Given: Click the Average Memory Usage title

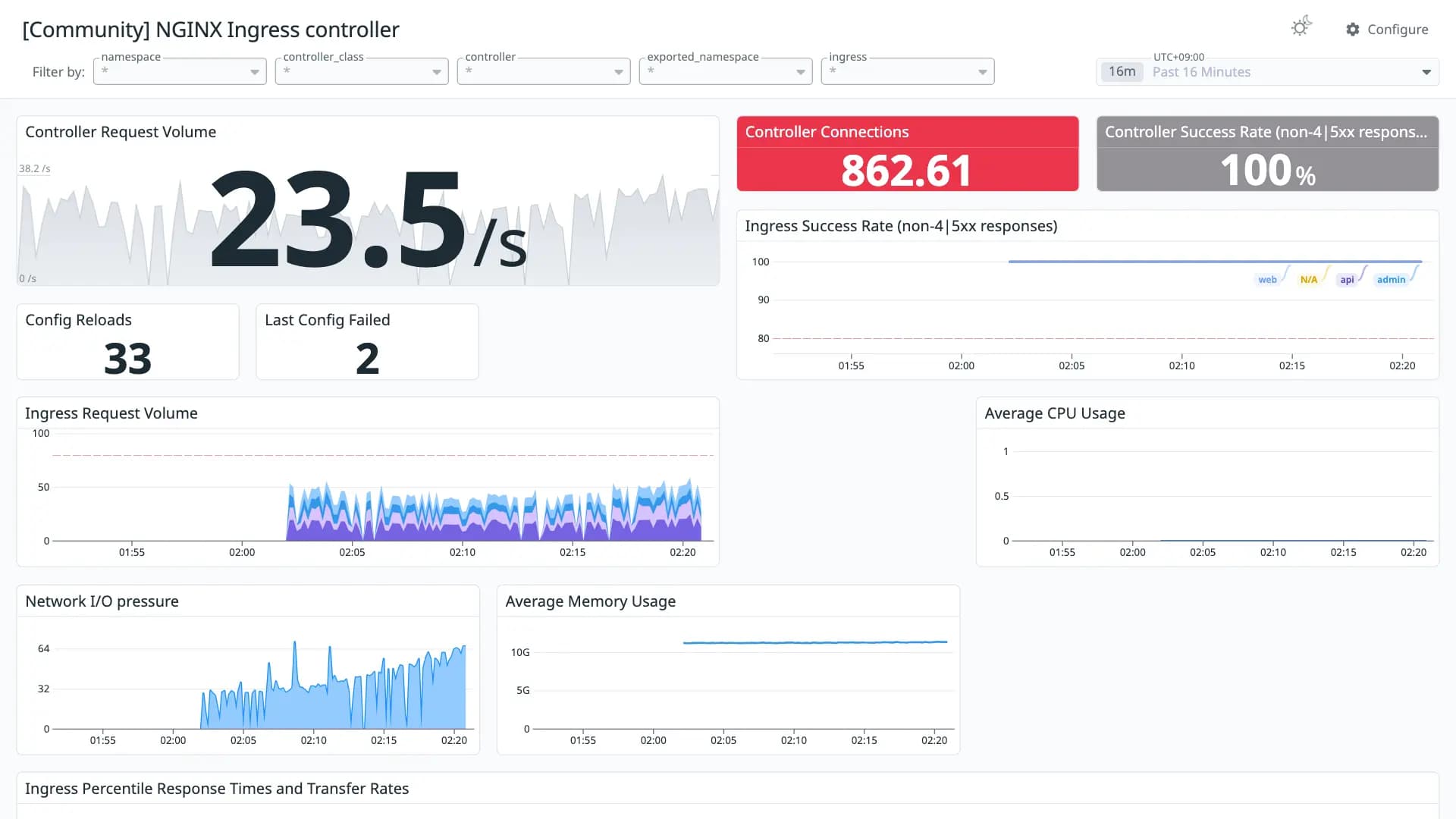Looking at the screenshot, I should [x=591, y=601].
